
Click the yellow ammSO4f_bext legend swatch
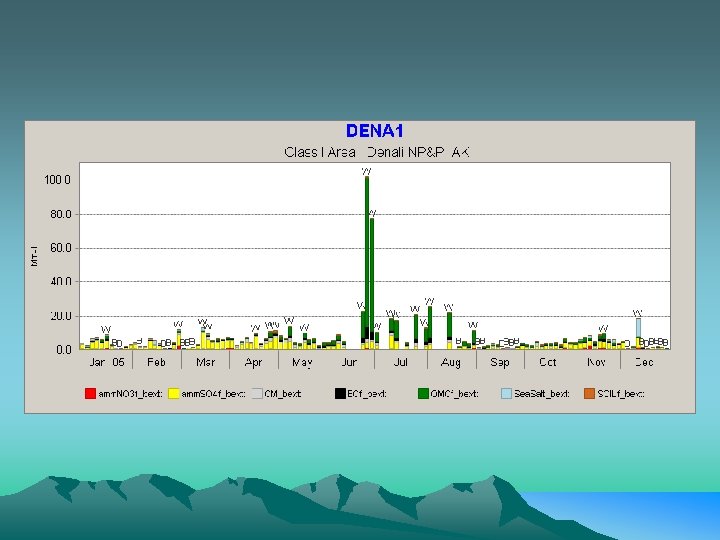point(174,394)
